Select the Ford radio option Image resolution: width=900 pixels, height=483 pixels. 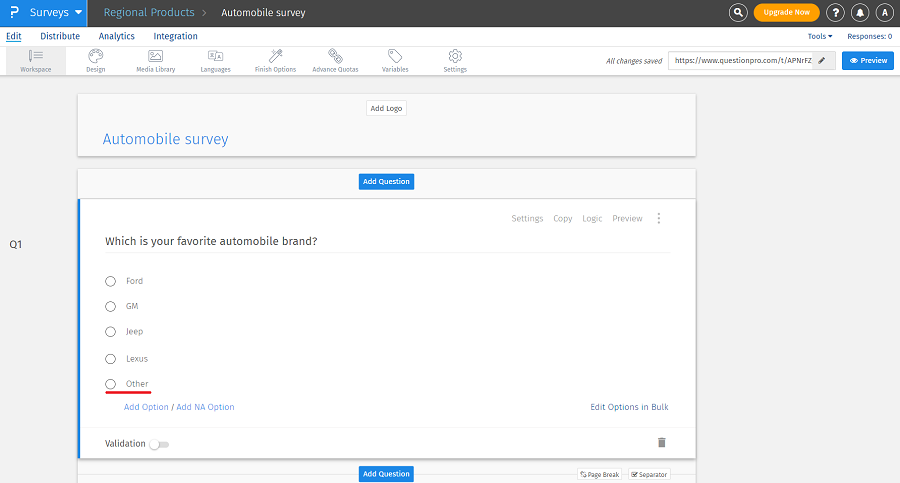tap(111, 281)
